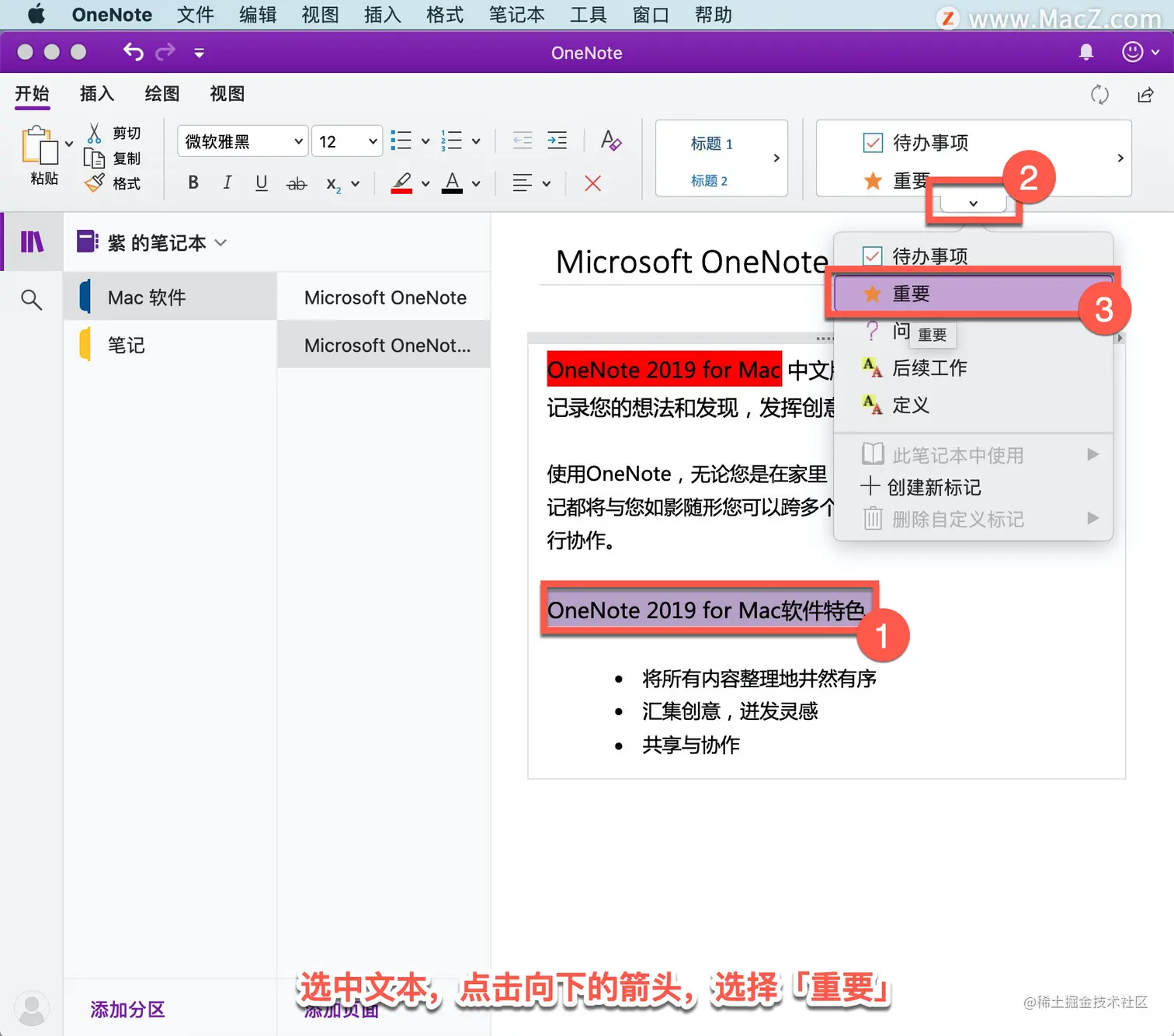Show notebooks navigation pane icon
This screenshot has height=1036, width=1174.
32,242
